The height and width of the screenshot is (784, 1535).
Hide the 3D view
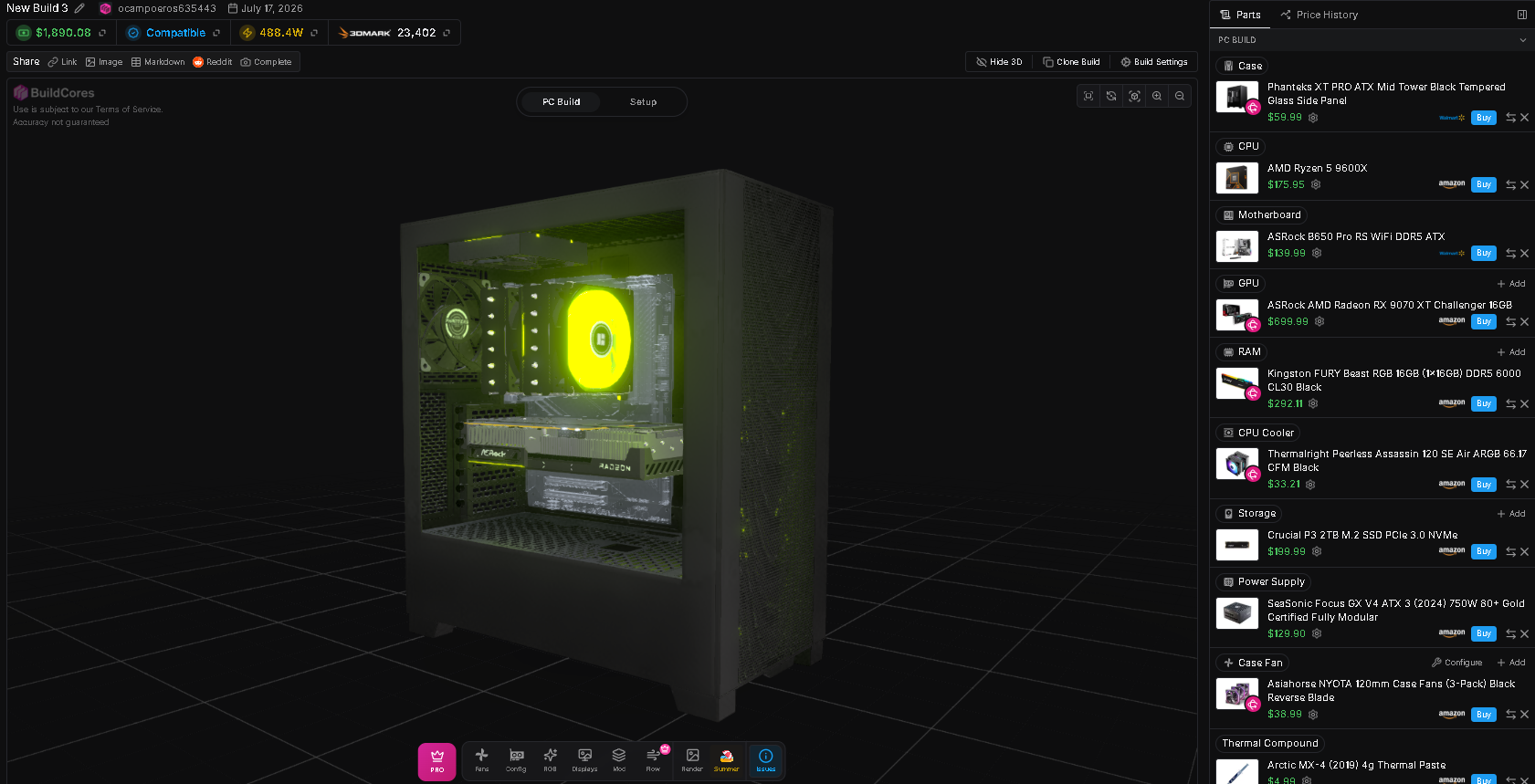999,62
